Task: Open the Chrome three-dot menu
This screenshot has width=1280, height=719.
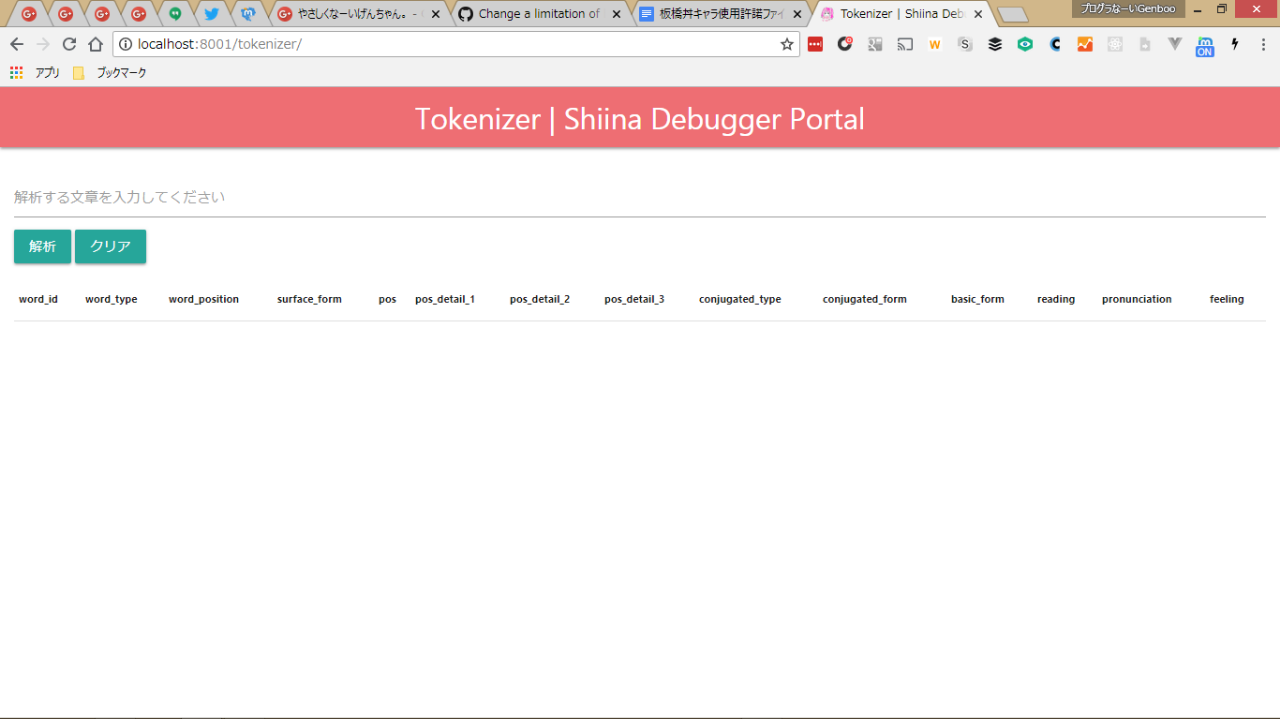Action: (x=1263, y=44)
